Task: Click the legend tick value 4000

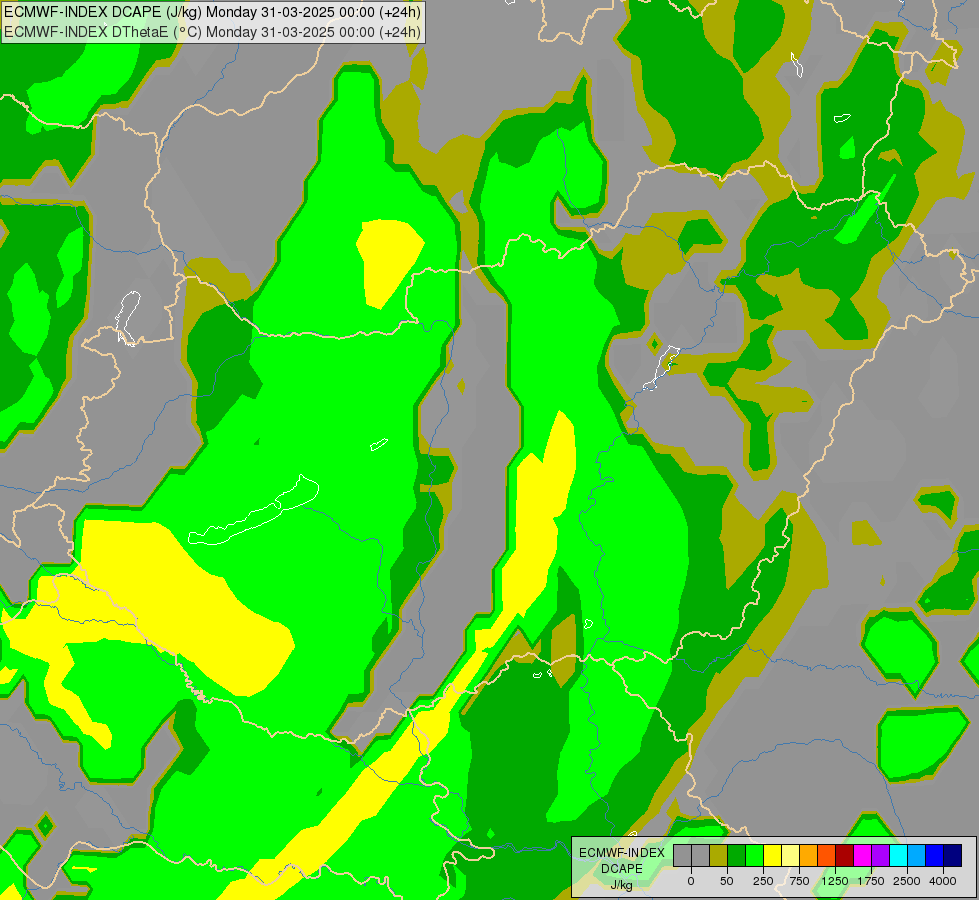Action: [x=943, y=881]
